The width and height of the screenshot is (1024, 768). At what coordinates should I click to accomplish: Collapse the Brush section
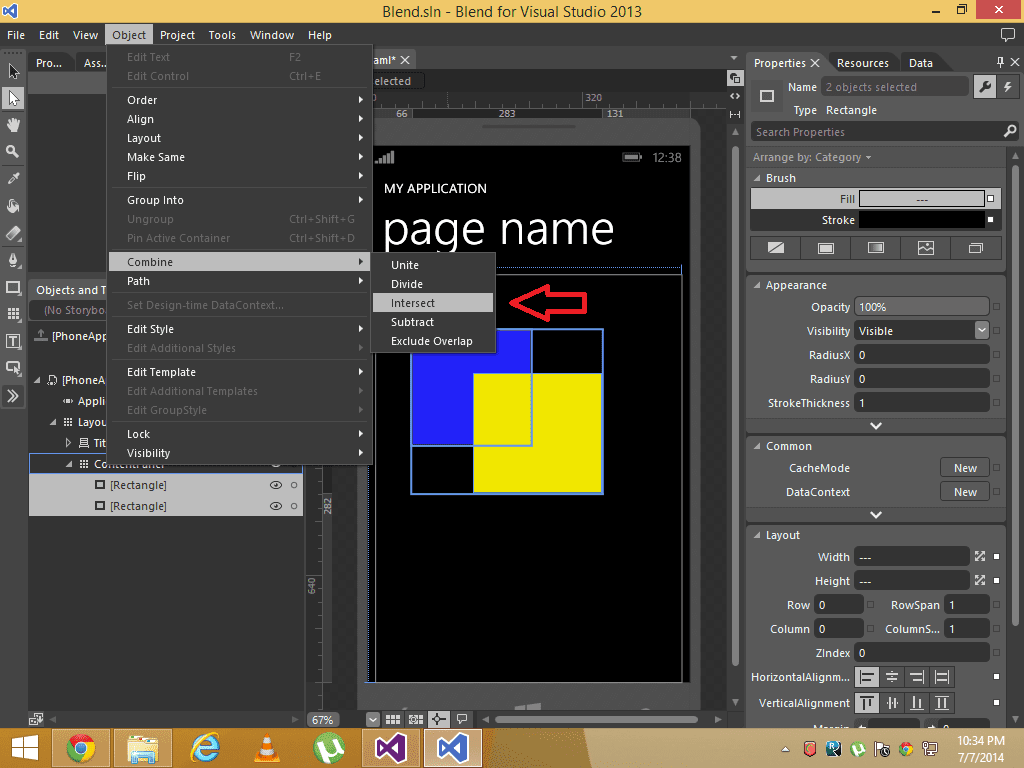(757, 178)
